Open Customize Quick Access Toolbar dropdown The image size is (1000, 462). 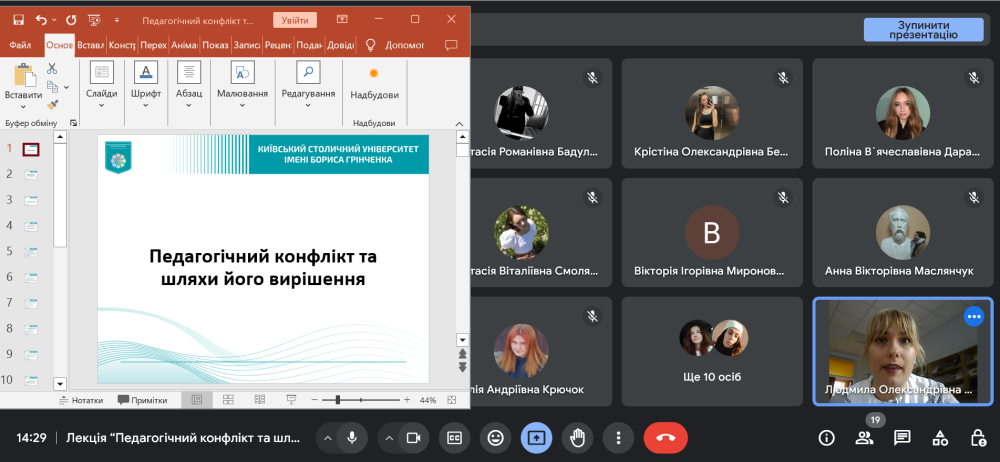pyautogui.click(x=117, y=20)
